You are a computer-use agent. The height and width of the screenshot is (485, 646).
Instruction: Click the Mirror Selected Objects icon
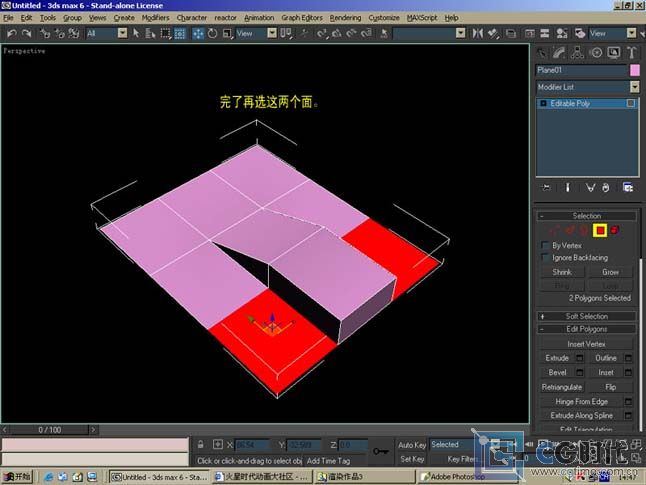[x=477, y=33]
